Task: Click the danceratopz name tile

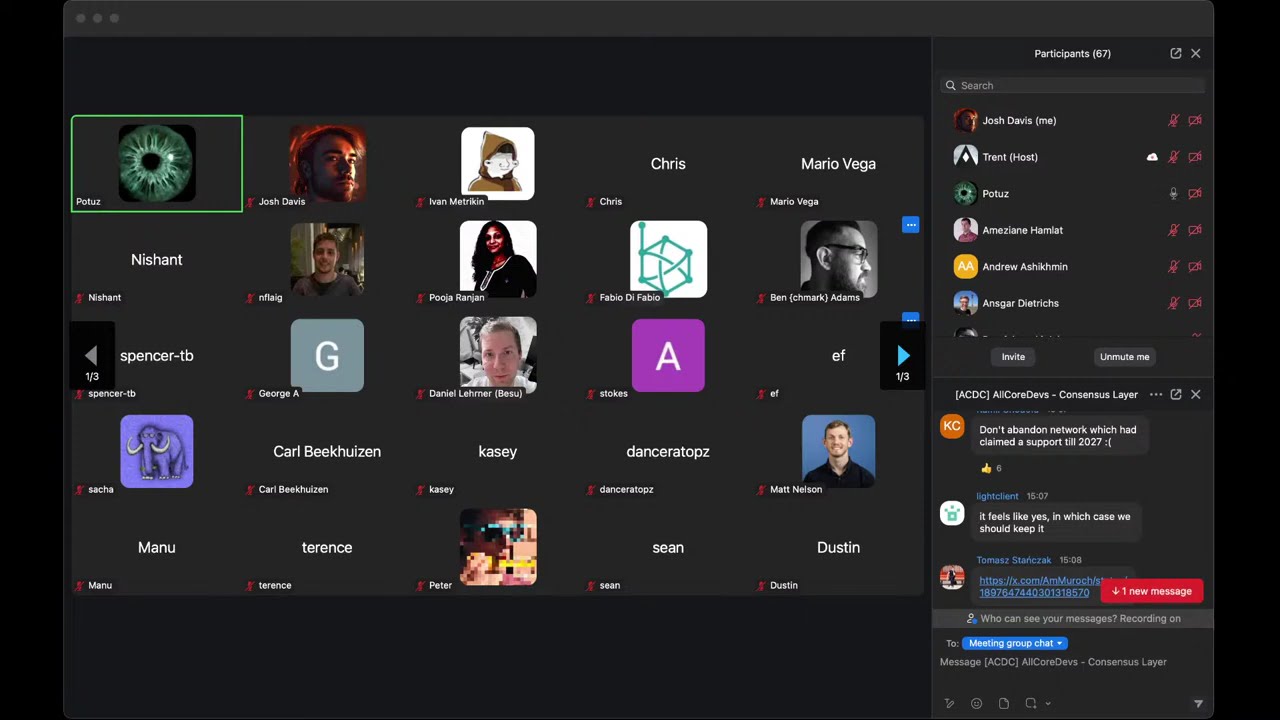Action: (x=668, y=452)
